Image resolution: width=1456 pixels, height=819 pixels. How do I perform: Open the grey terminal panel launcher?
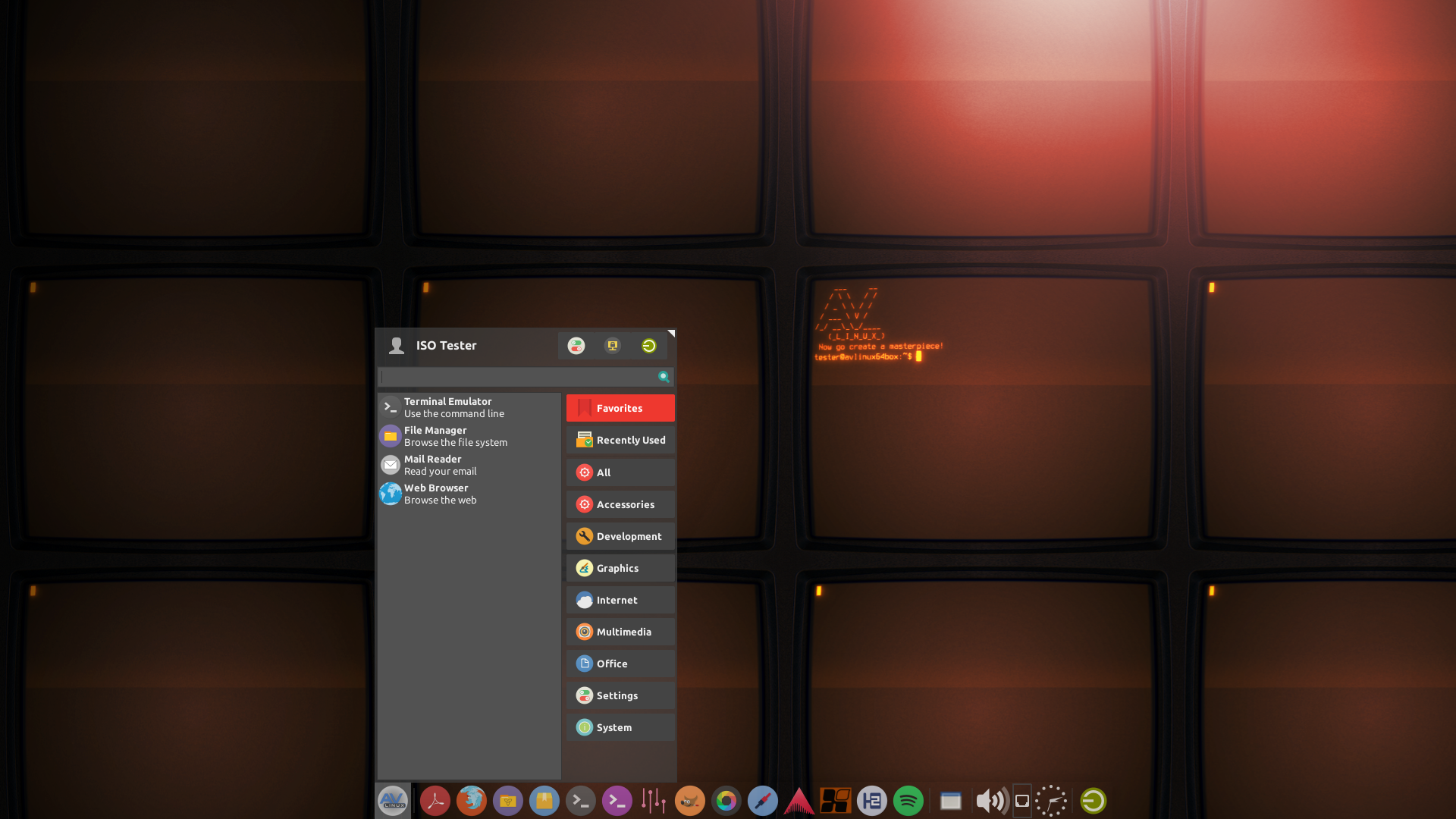581,801
